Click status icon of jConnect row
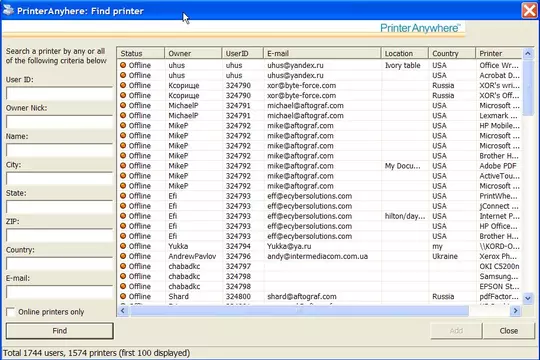This screenshot has width=540, height=360. tap(123, 206)
